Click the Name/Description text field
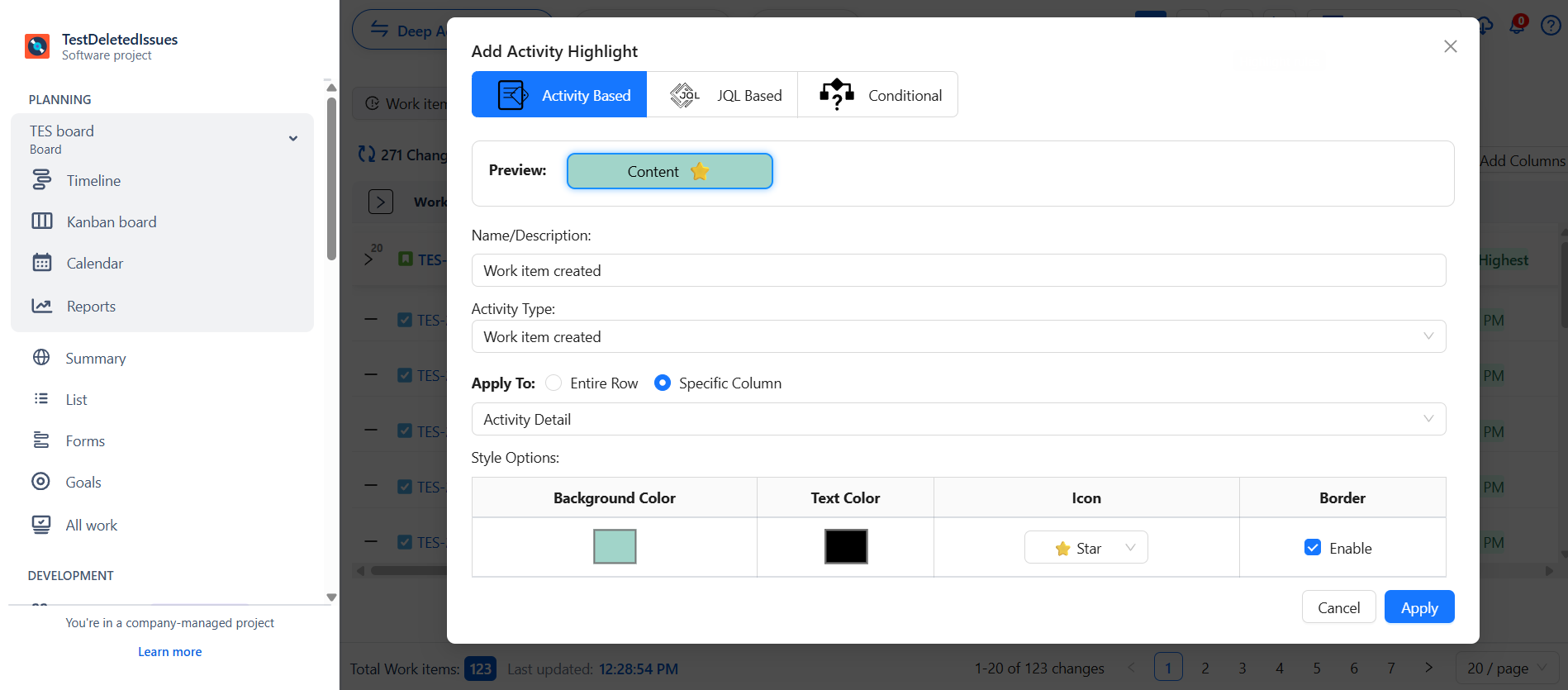The width and height of the screenshot is (1568, 690). 957,271
